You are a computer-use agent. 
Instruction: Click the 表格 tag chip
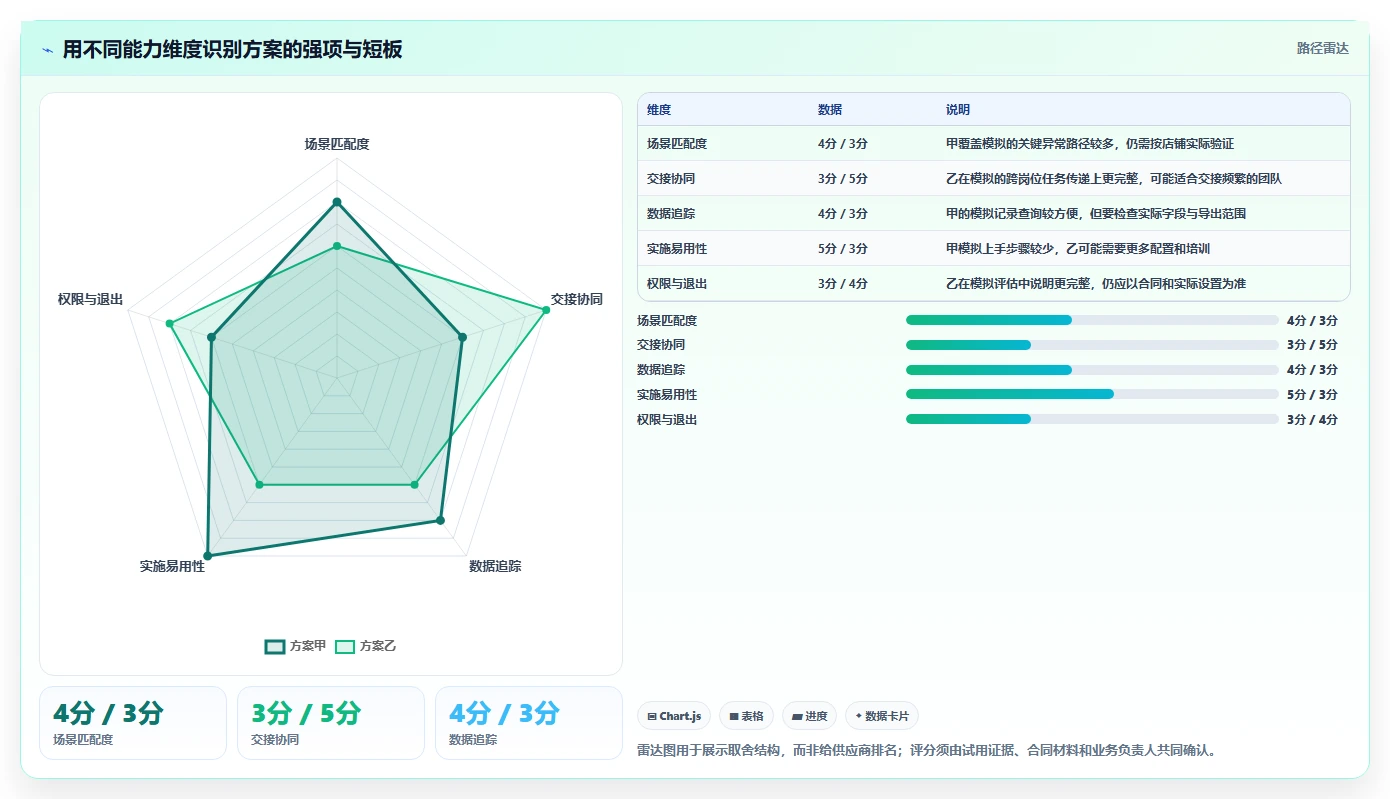pyautogui.click(x=746, y=716)
